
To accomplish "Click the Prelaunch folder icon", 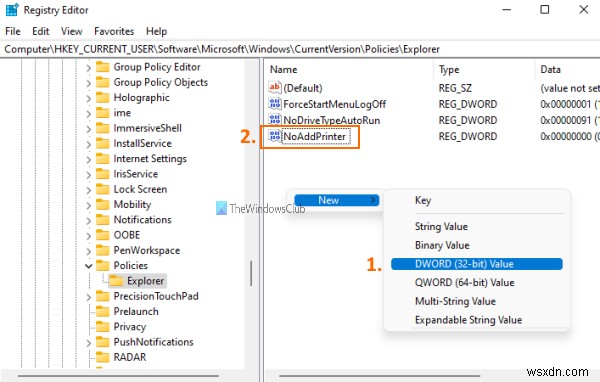I will click(x=103, y=312).
